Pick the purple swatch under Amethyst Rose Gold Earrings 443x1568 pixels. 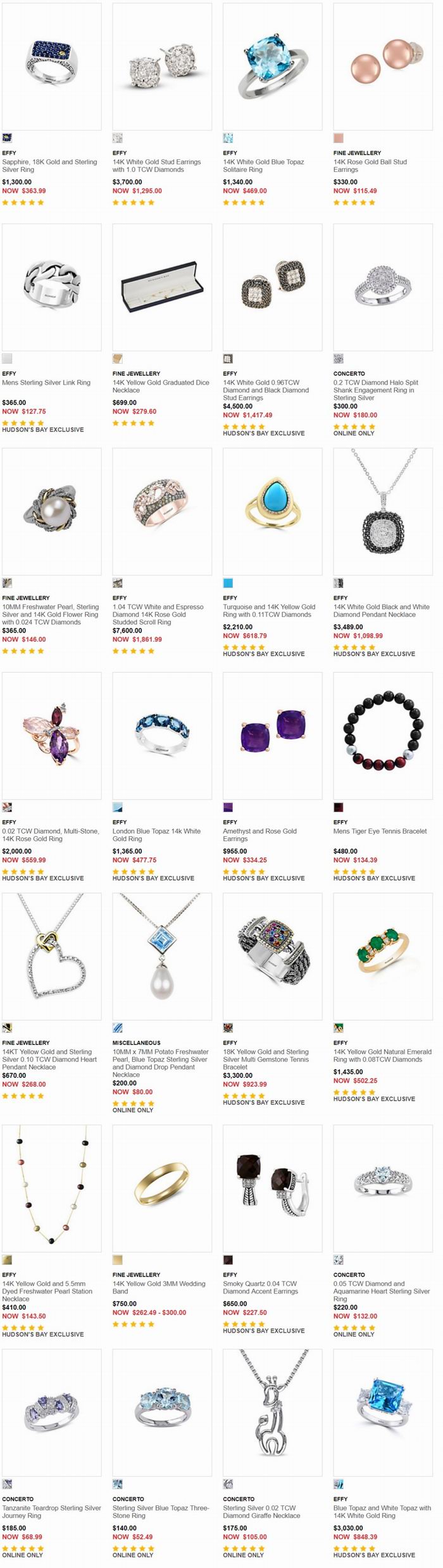click(x=228, y=807)
